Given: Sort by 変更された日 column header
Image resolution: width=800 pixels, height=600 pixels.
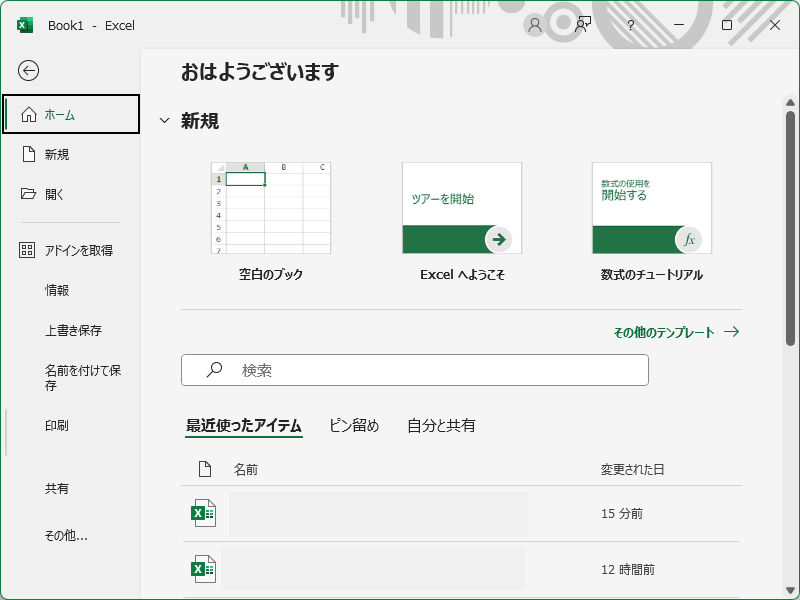Looking at the screenshot, I should [x=632, y=469].
